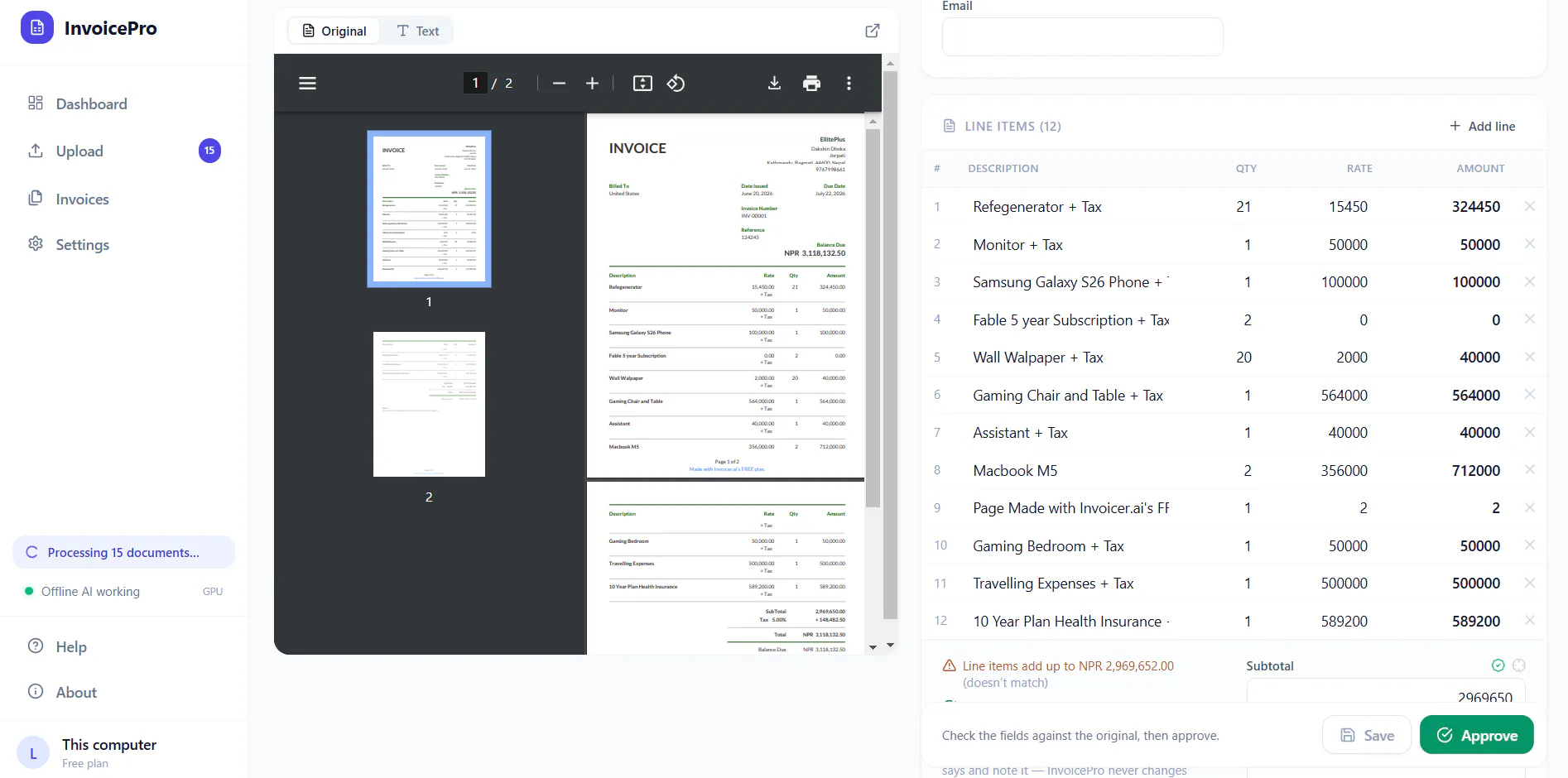Delete the Travelling Expenses line item
Image resolution: width=1568 pixels, height=778 pixels.
1530,583
